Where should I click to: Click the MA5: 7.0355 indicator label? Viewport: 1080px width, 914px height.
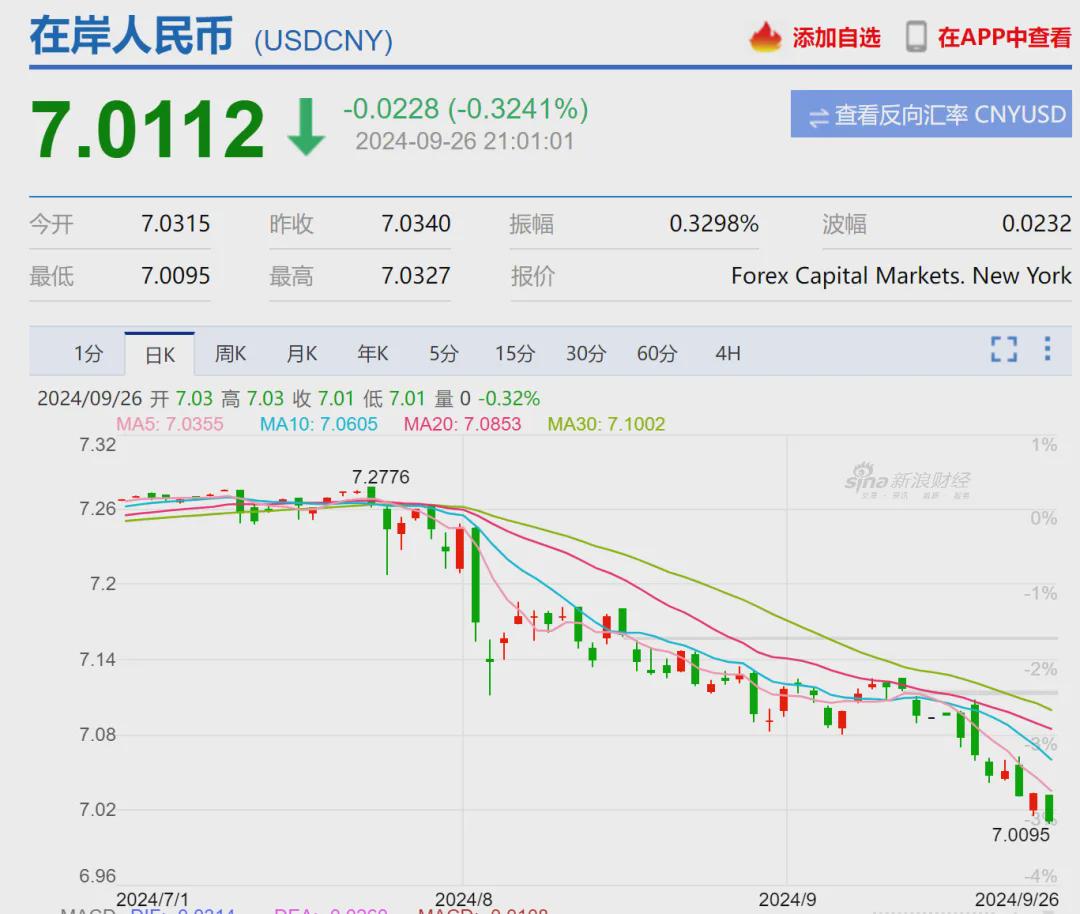click(169, 424)
